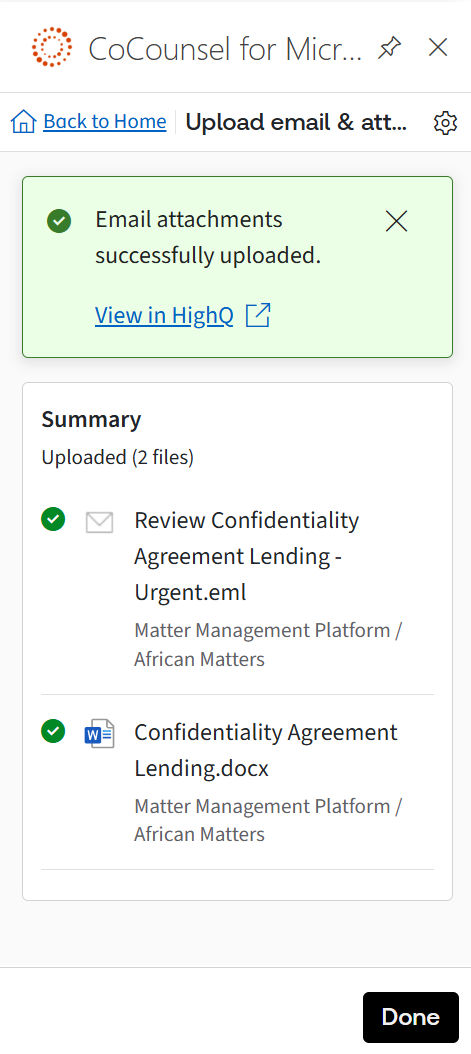The image size is (471, 1054).
Task: Click the Uploaded (2 files) summary text
Action: click(118, 458)
